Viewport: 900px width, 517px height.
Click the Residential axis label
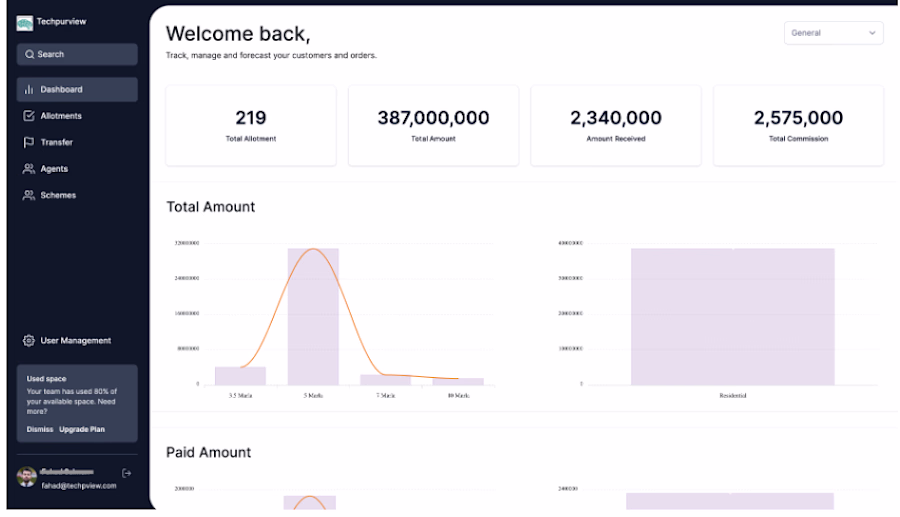(733, 395)
